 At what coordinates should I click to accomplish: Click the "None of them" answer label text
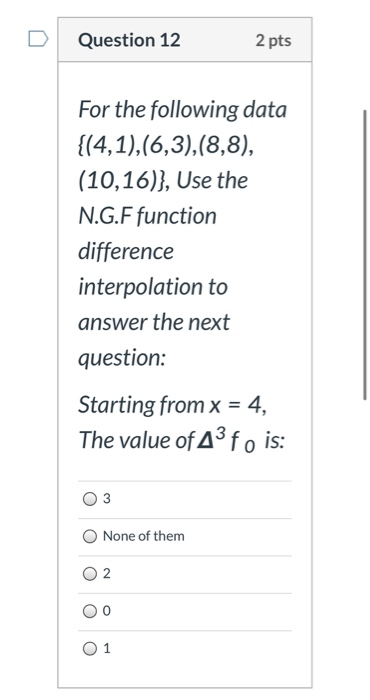[144, 536]
